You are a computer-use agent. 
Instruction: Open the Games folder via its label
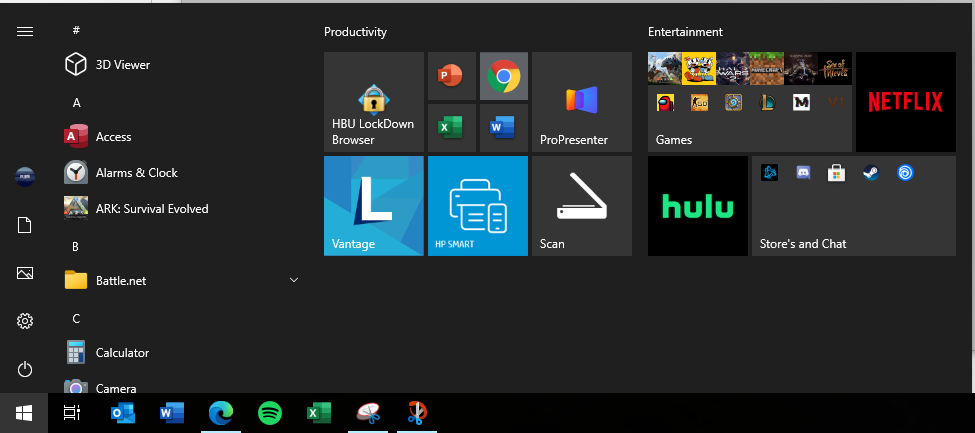(673, 140)
